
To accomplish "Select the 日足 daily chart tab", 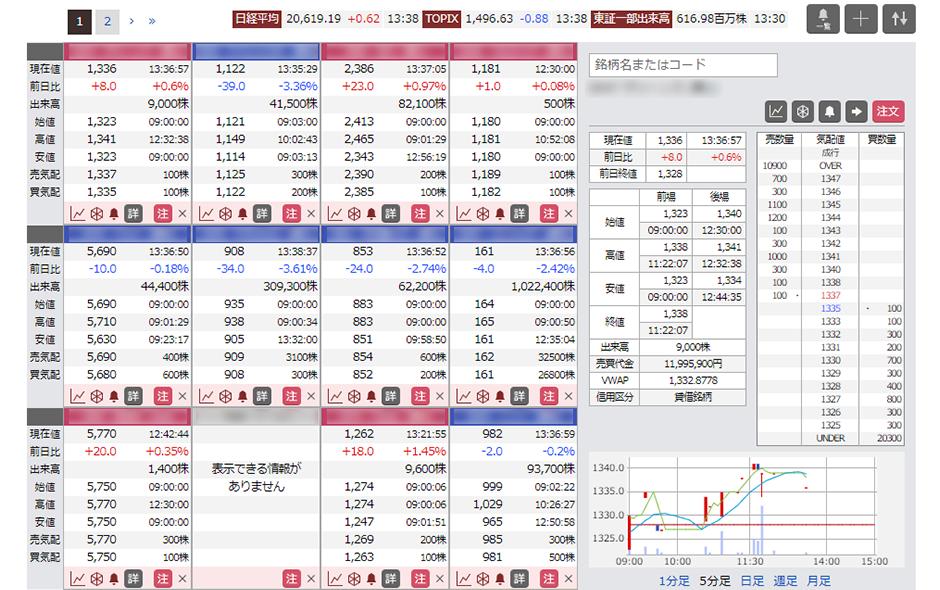I will point(751,581).
